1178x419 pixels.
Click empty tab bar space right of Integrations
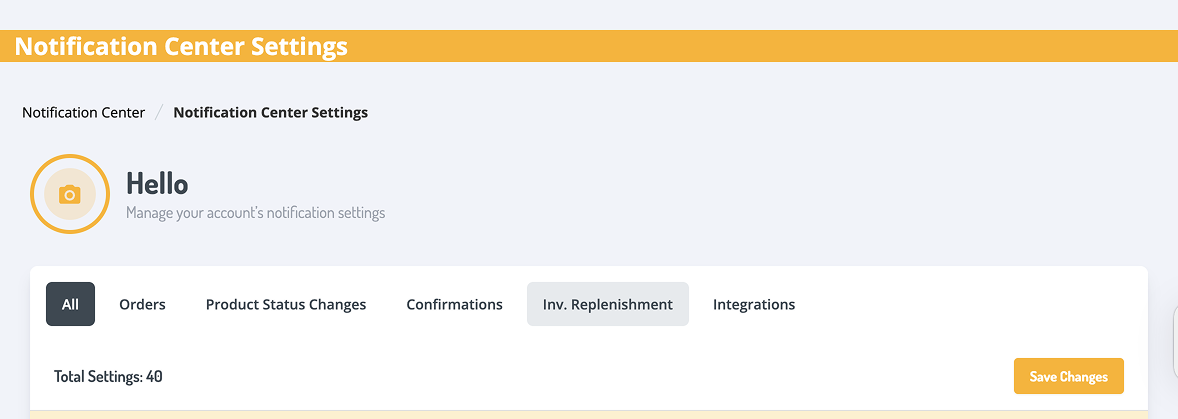pyautogui.click(x=970, y=304)
